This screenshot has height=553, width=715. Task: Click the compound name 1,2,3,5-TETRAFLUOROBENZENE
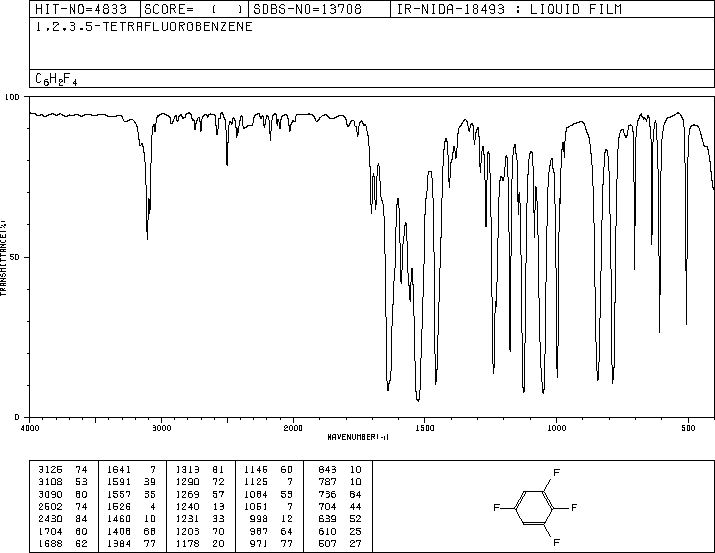(x=144, y=27)
